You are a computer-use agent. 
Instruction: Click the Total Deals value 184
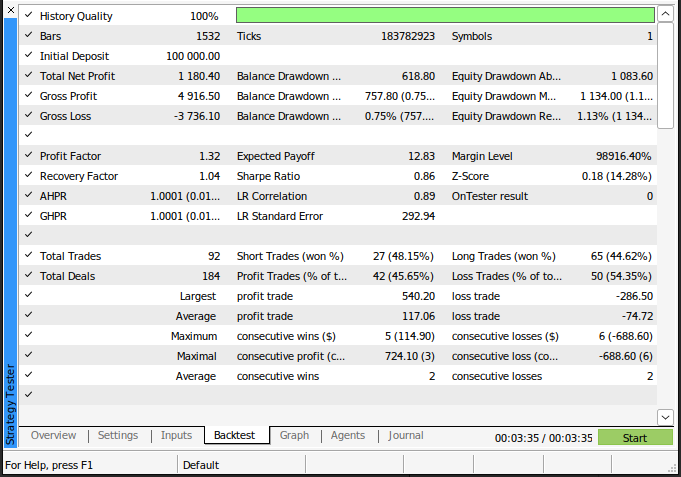(211, 276)
